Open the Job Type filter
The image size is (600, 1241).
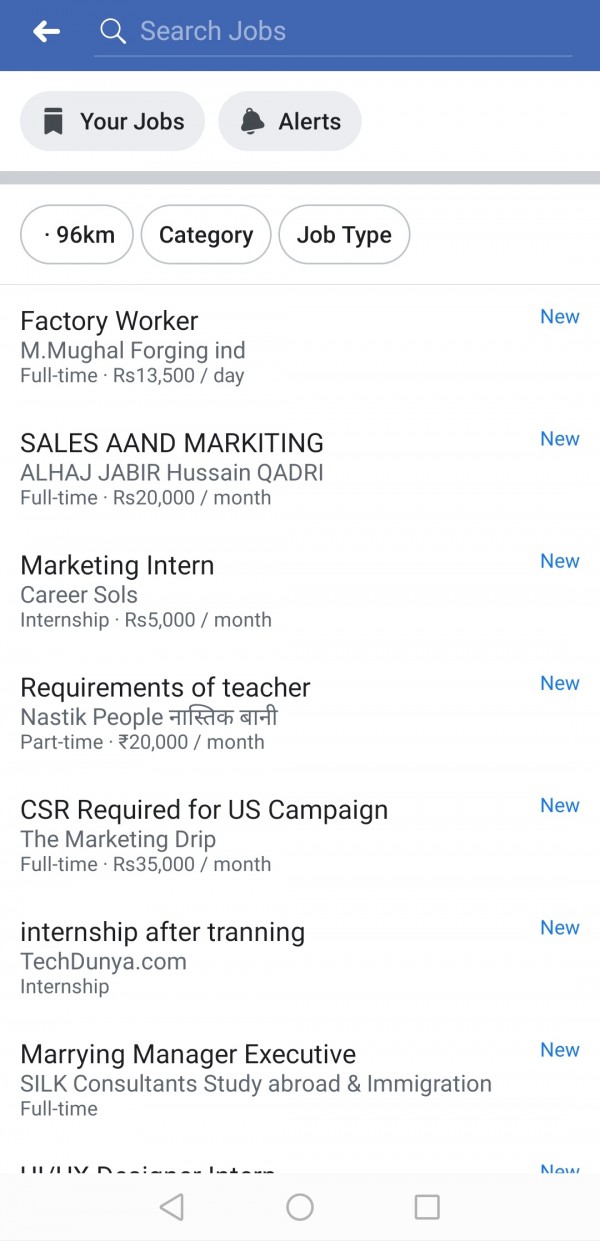tap(344, 235)
